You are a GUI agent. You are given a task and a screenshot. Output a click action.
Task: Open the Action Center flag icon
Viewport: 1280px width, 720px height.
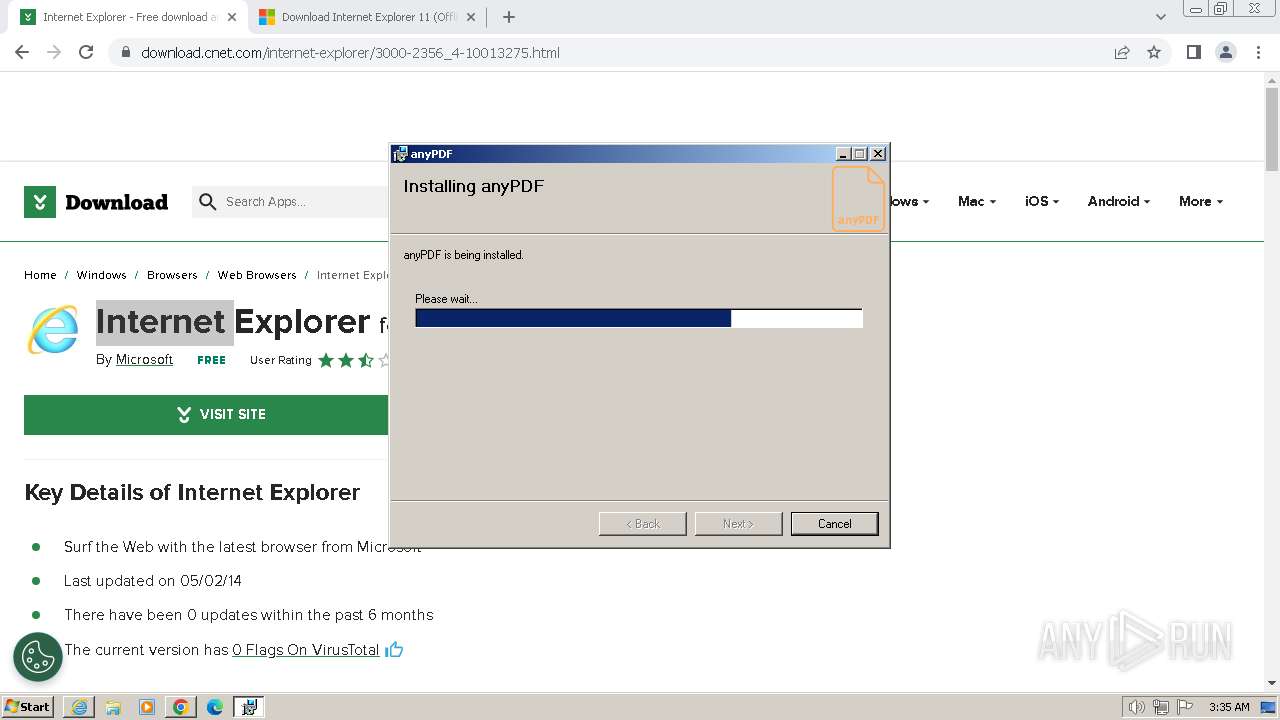coord(1184,707)
